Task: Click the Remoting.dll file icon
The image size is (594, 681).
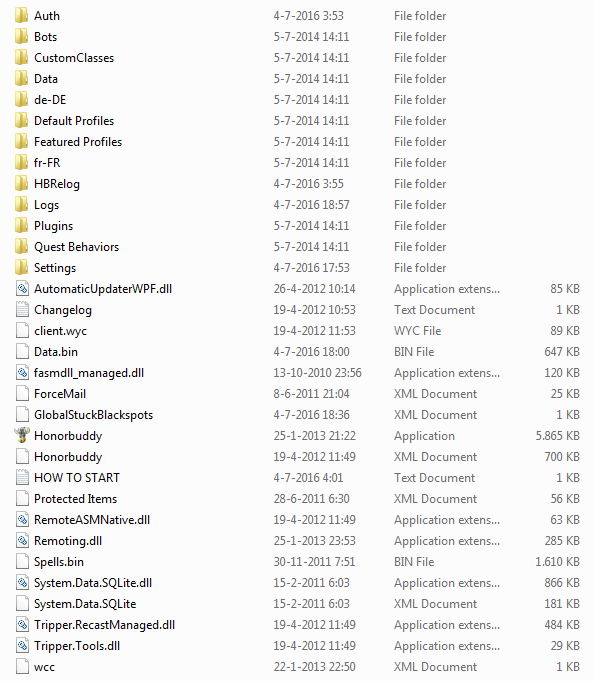Action: click(22, 540)
